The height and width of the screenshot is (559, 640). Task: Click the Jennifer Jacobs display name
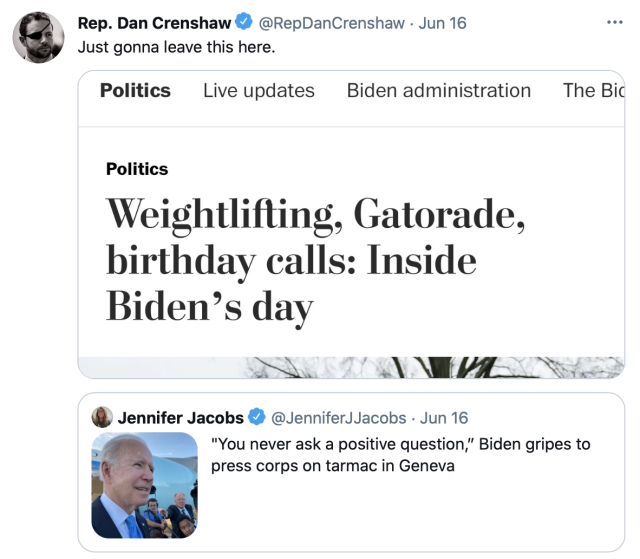point(180,417)
